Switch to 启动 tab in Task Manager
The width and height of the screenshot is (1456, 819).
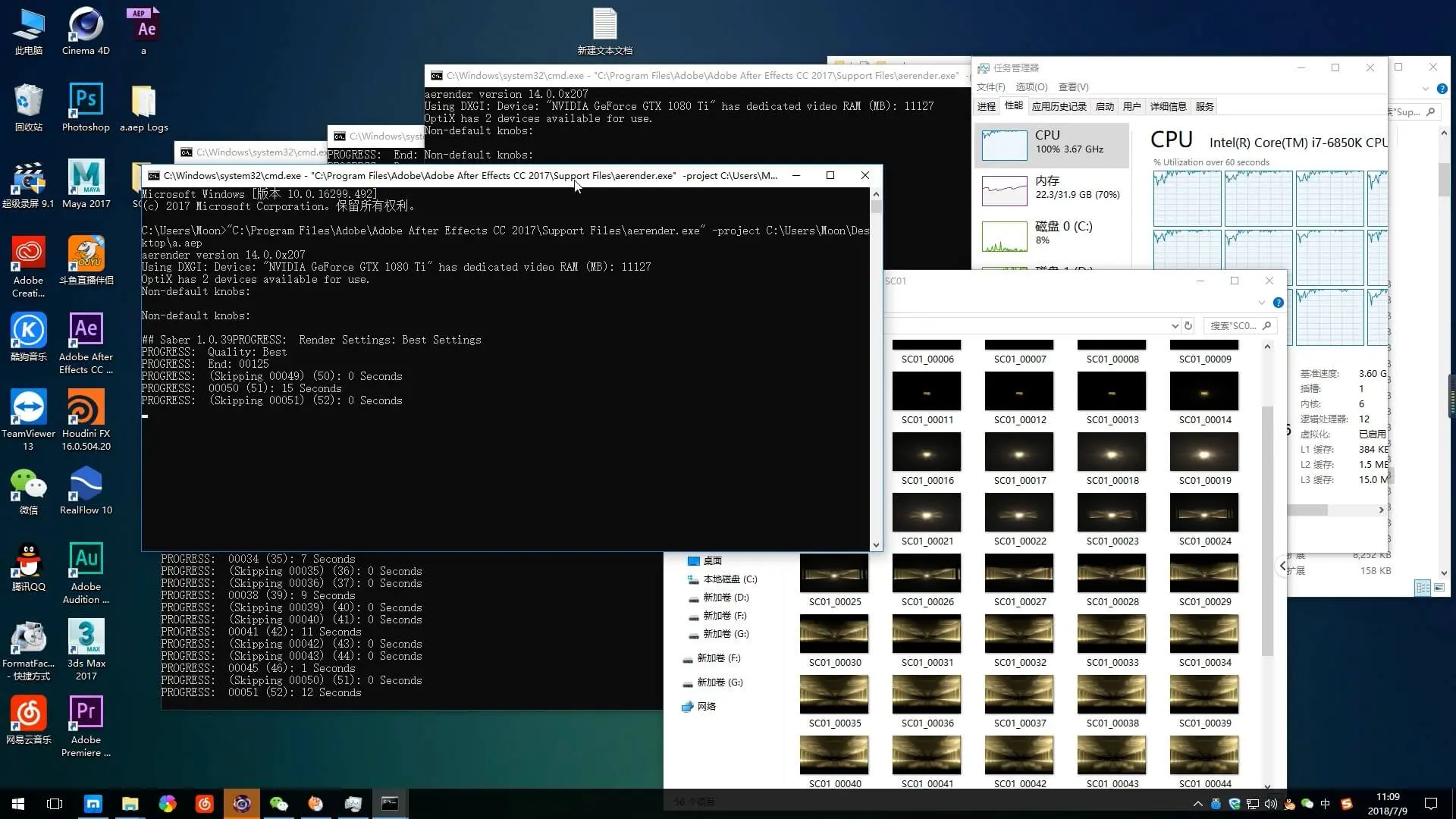tap(1105, 107)
